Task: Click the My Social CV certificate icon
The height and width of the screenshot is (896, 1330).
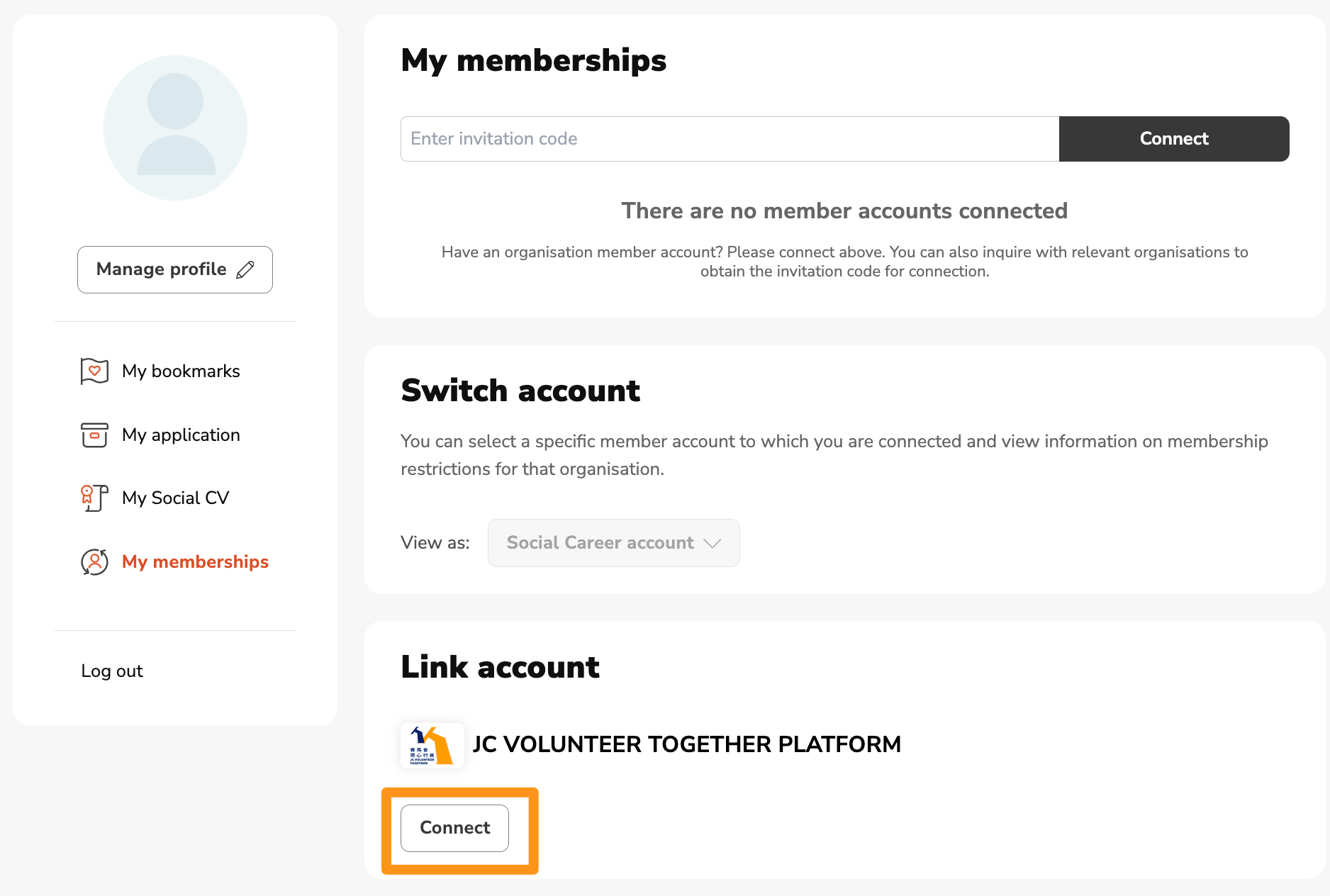Action: pos(94,498)
